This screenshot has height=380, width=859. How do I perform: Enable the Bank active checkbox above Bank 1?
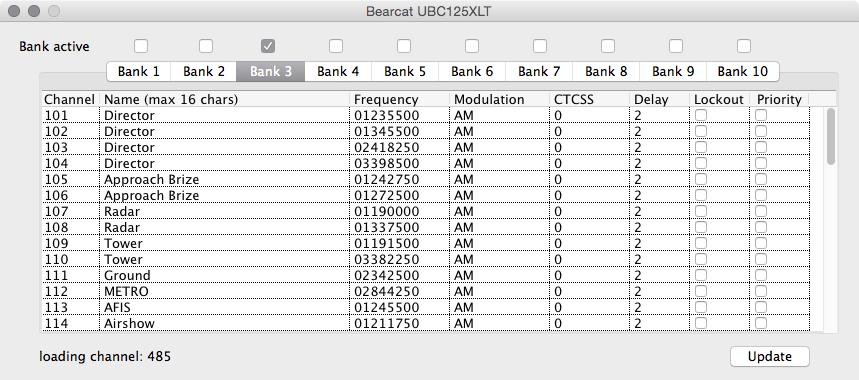pos(141,46)
